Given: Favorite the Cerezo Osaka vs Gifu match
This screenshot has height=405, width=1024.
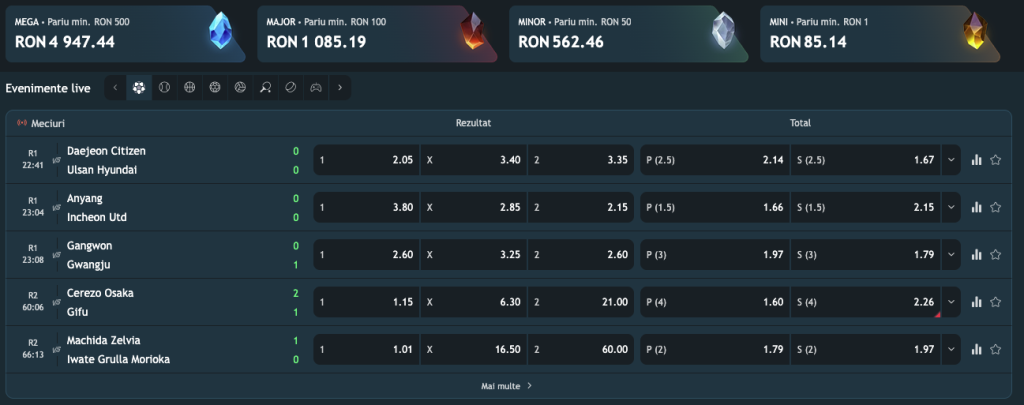Looking at the screenshot, I should coord(995,302).
